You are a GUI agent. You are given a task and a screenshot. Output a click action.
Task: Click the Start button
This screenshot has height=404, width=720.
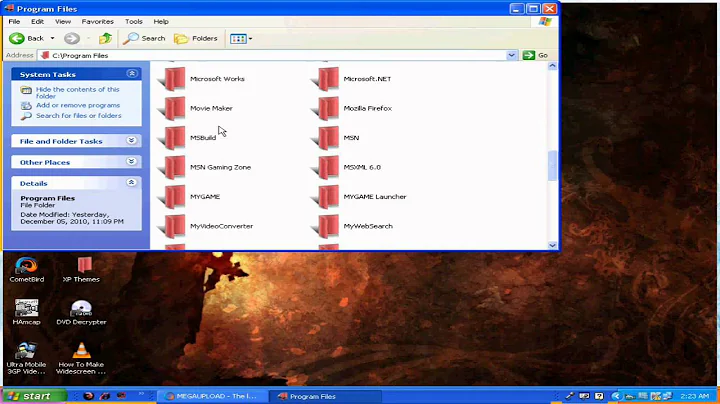(34, 396)
